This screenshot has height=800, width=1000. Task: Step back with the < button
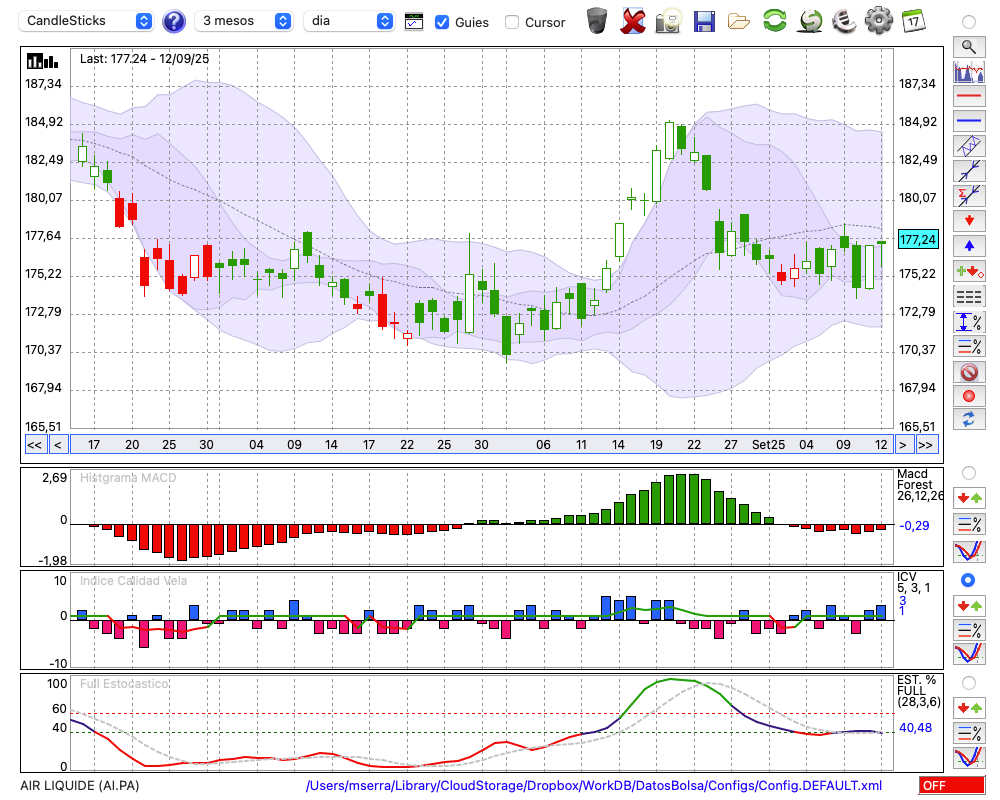click(x=57, y=445)
